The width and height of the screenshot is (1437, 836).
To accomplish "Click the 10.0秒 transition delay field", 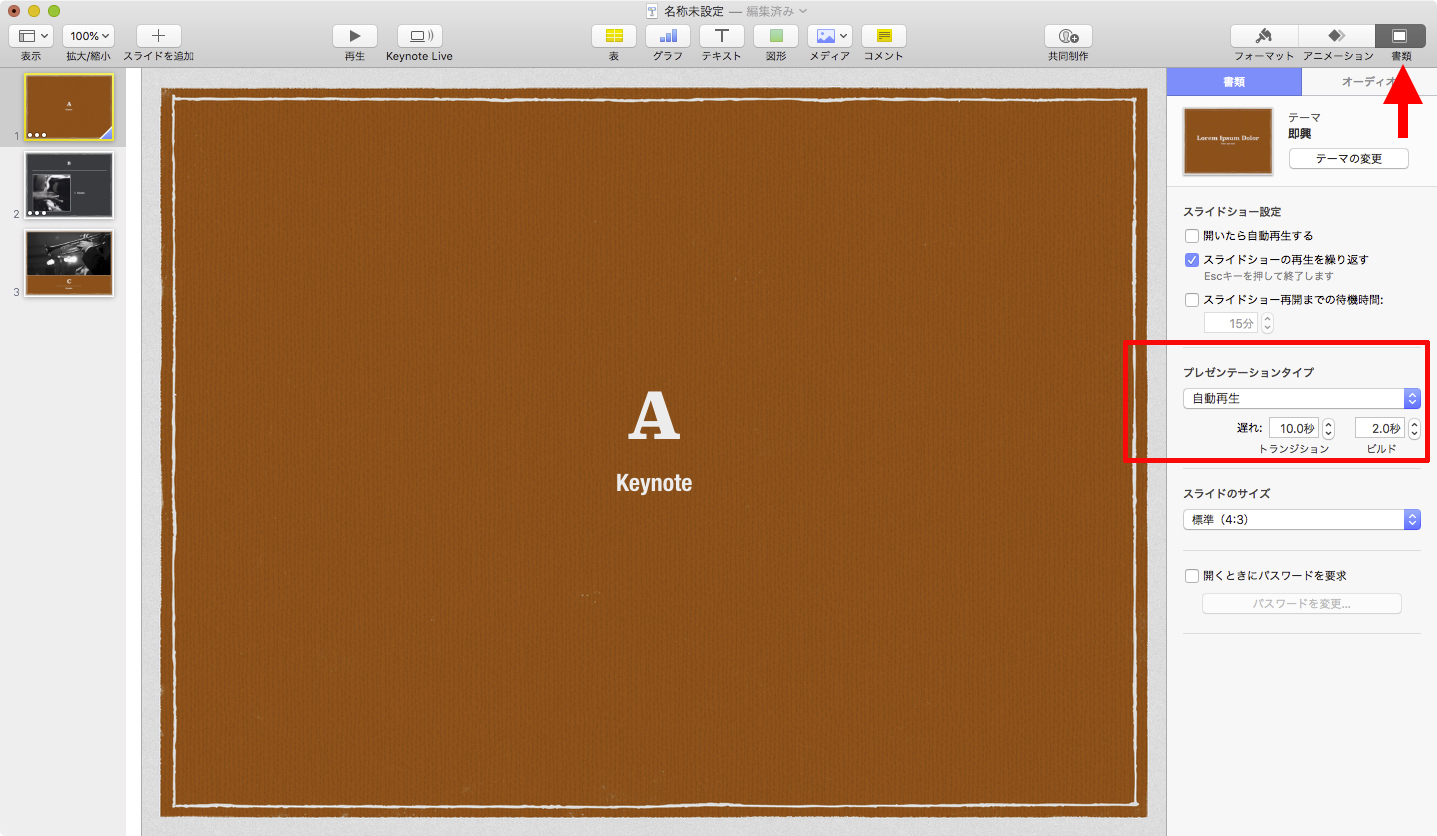I will point(1293,429).
